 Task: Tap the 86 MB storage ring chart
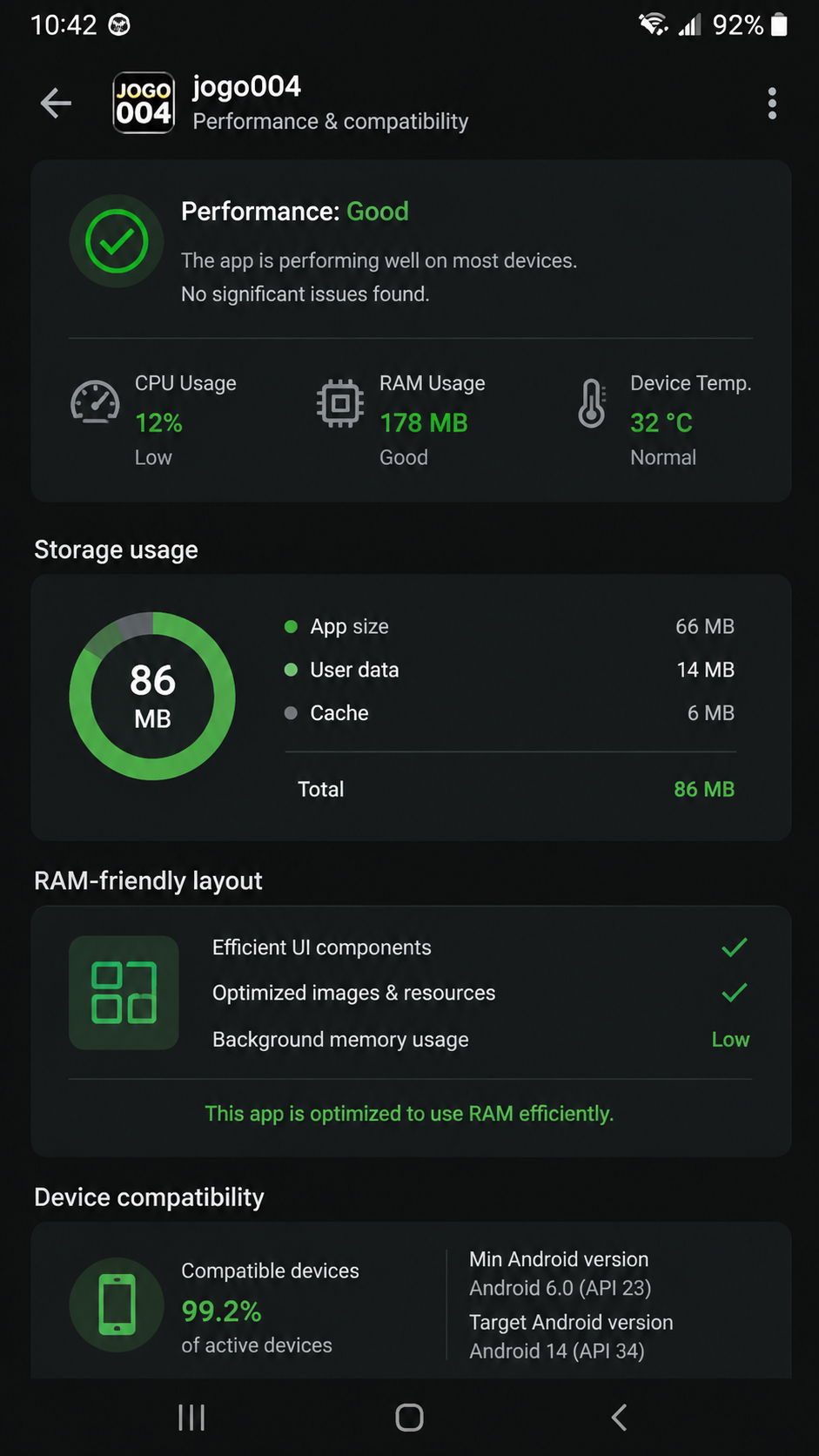[x=152, y=696]
